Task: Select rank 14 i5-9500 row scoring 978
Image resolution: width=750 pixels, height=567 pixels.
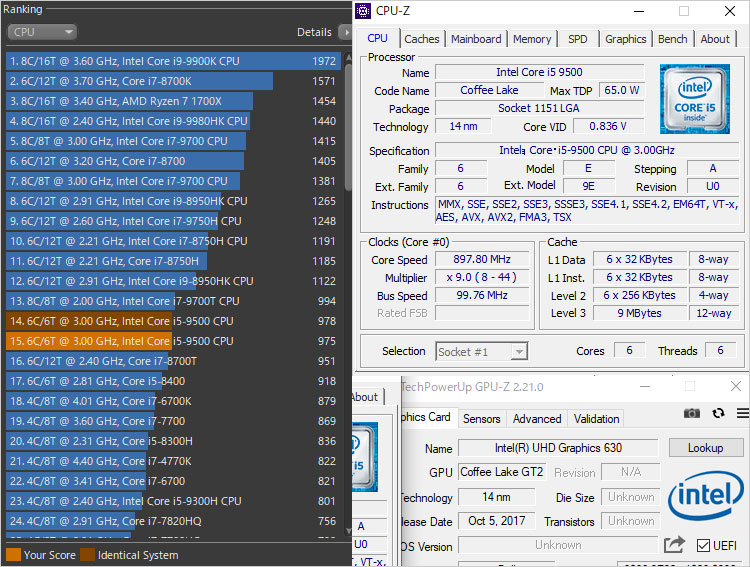Action: point(173,321)
